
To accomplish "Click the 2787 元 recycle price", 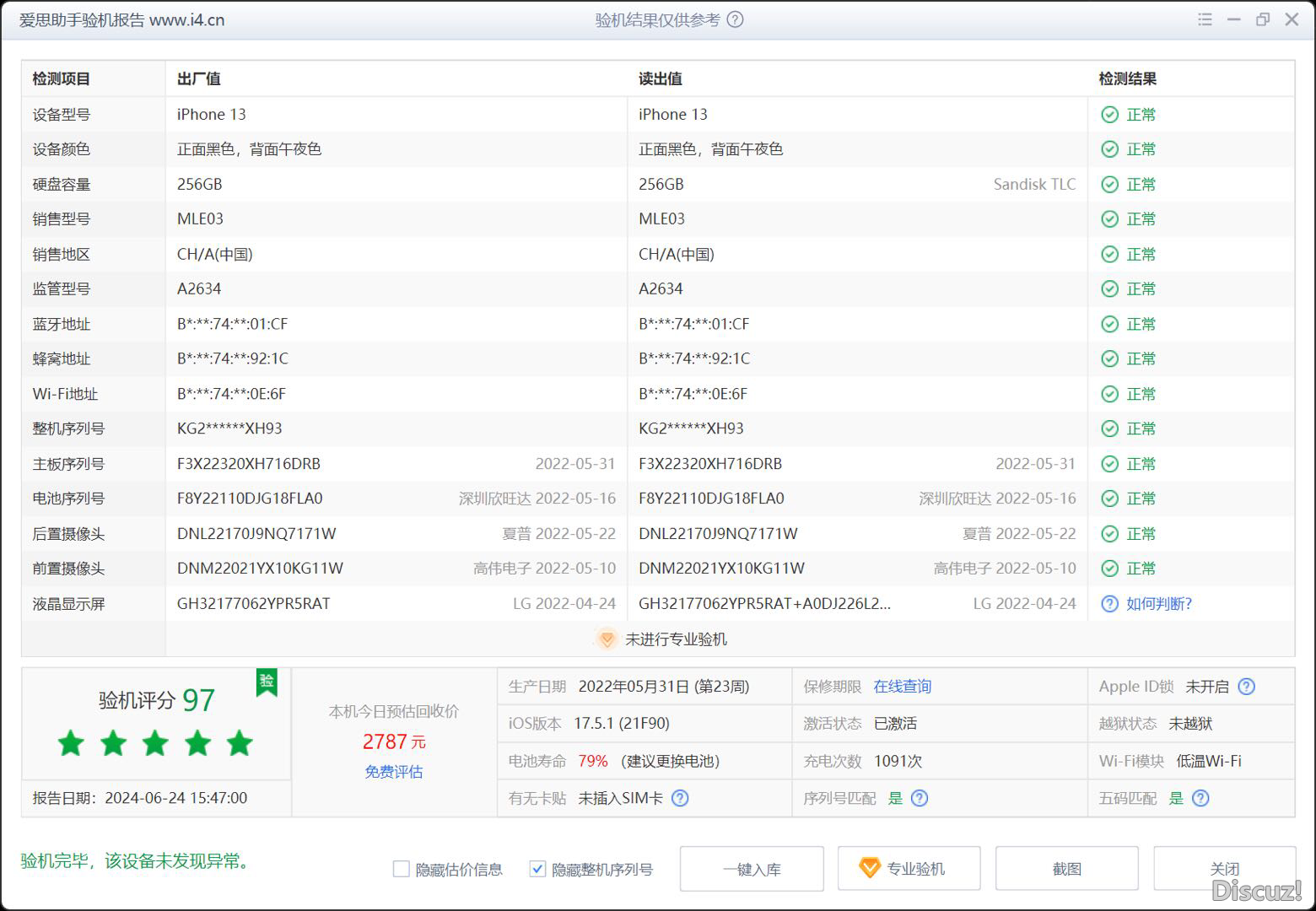I will pos(394,741).
